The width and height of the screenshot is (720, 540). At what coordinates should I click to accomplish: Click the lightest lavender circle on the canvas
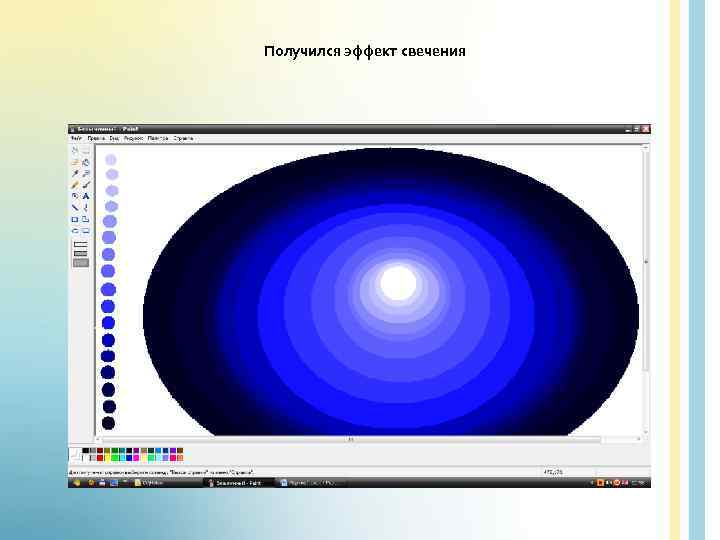coord(111,159)
